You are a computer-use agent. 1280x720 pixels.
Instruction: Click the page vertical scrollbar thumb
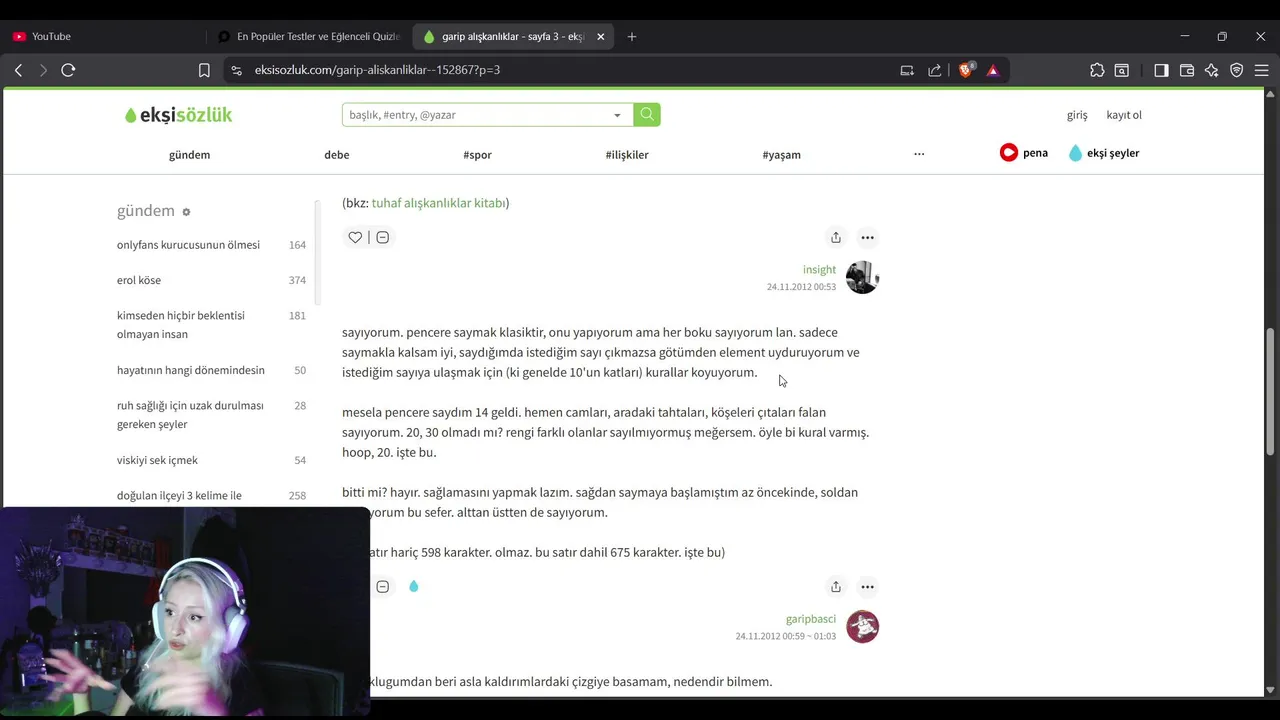click(1271, 390)
